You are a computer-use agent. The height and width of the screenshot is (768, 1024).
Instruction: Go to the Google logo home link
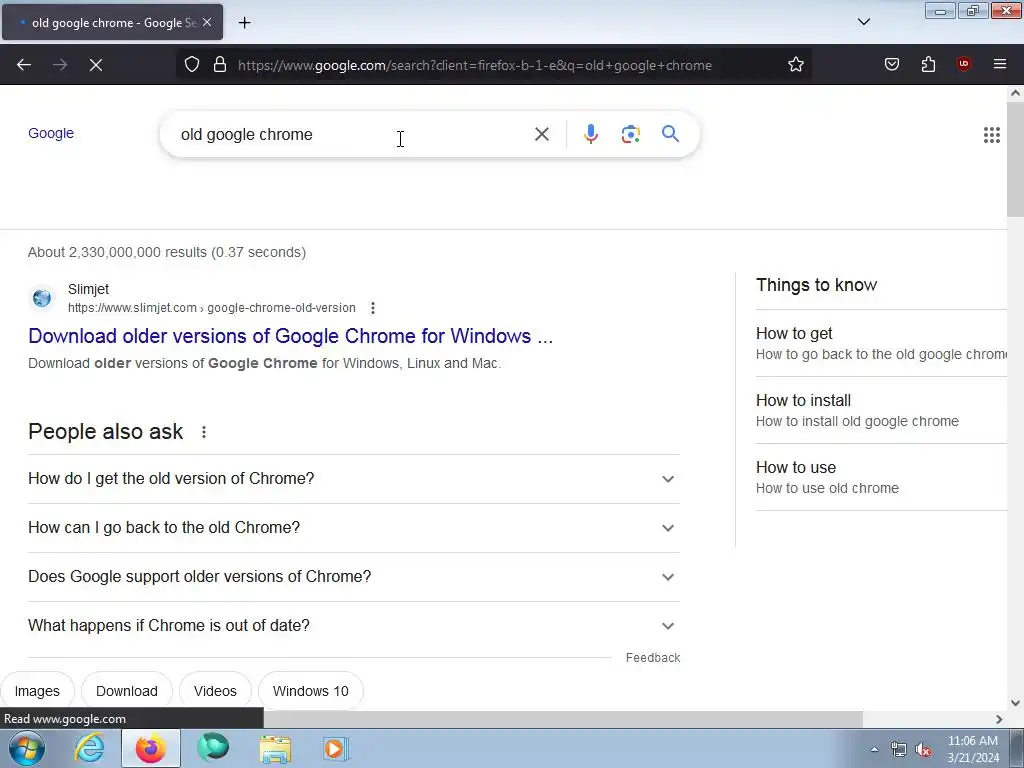tap(51, 133)
